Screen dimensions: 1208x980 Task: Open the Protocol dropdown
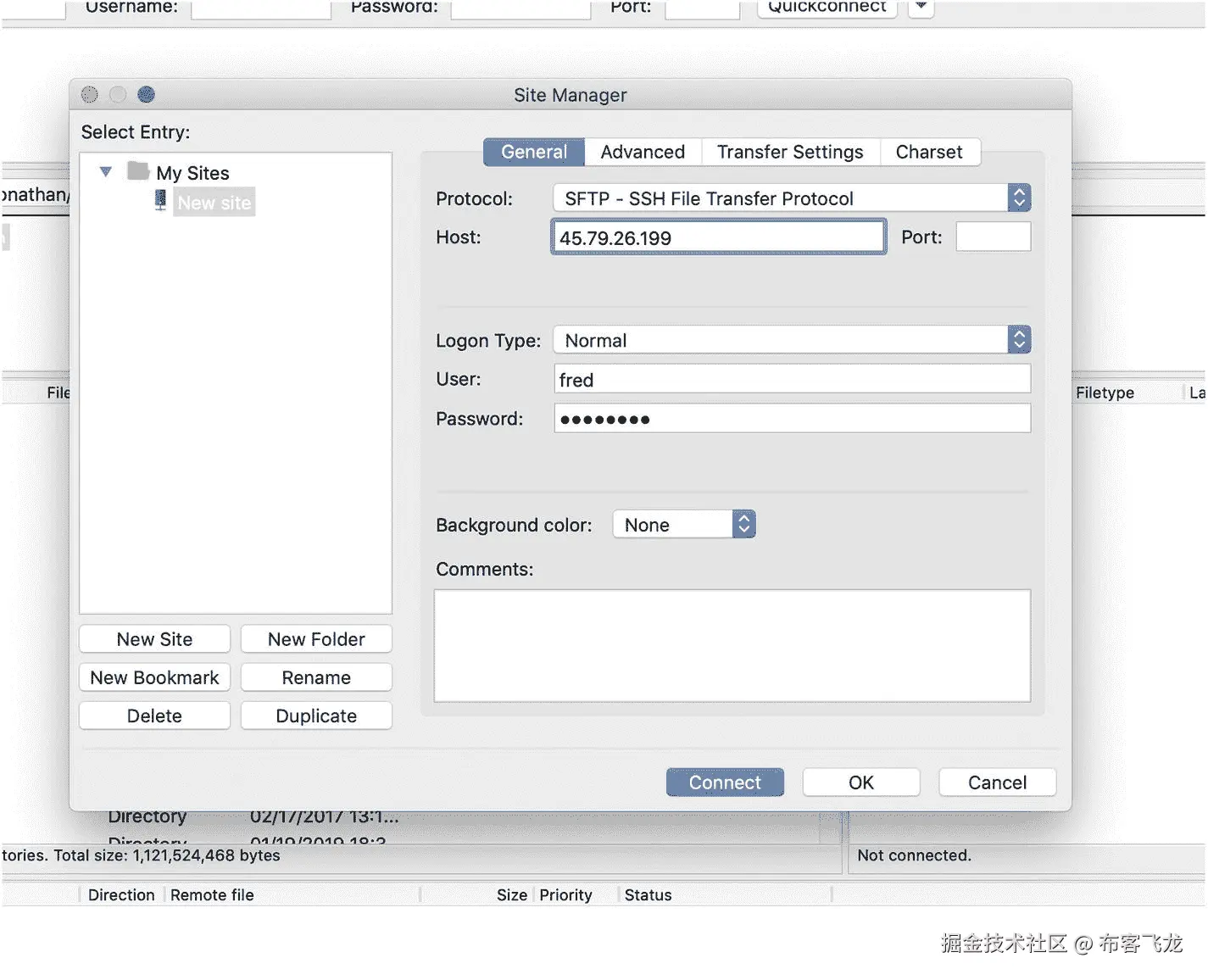(x=792, y=198)
